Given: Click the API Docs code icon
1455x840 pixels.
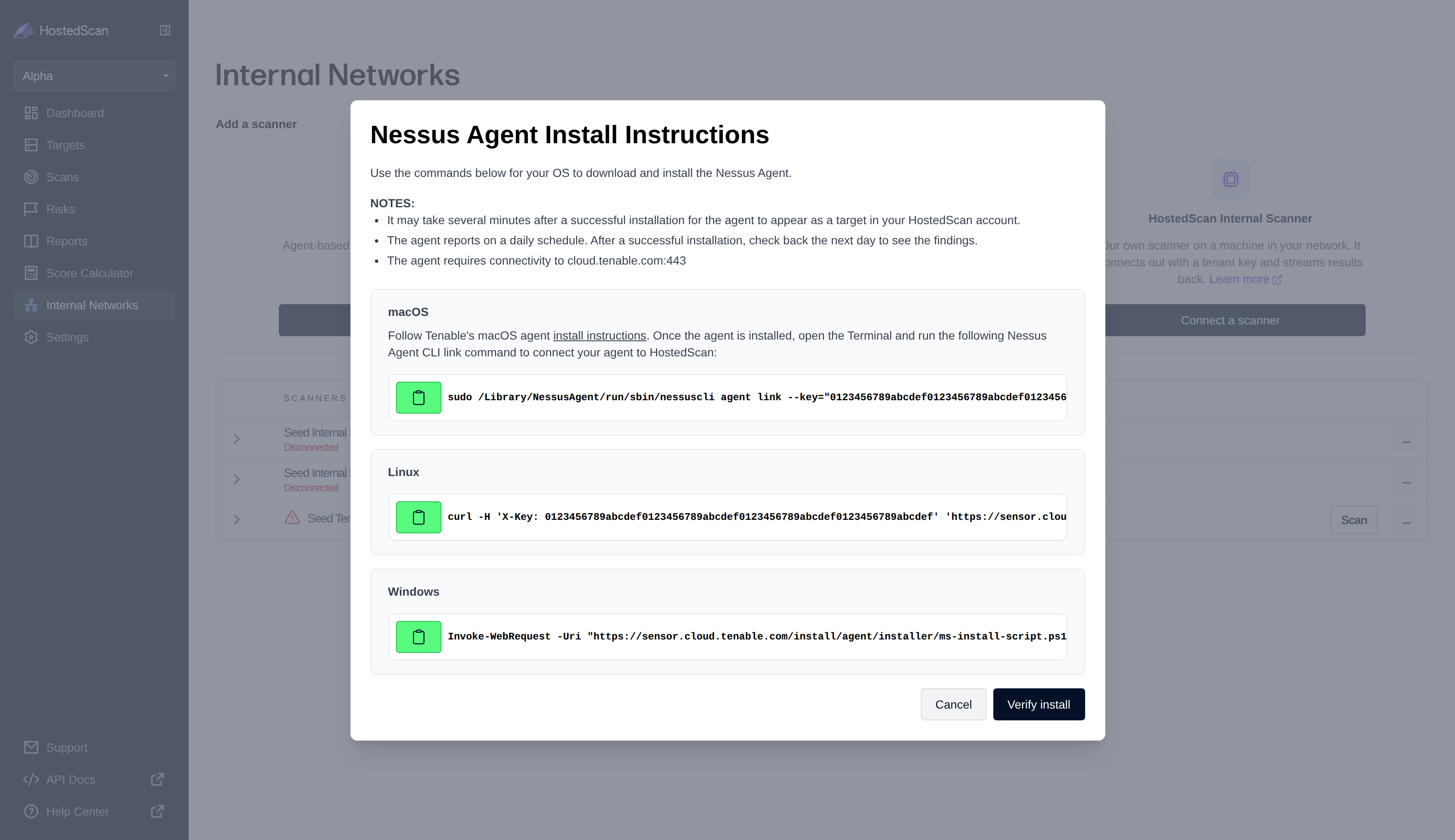Looking at the screenshot, I should [31, 779].
